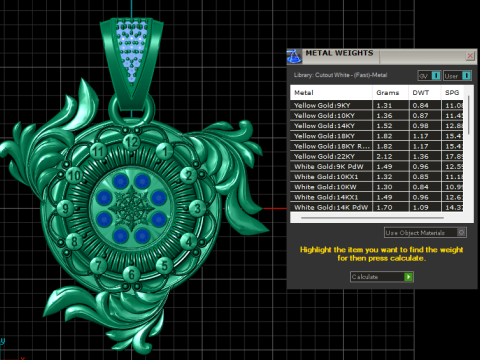
Task: Select the White Gold:10KX1 row
Action: coord(377,177)
